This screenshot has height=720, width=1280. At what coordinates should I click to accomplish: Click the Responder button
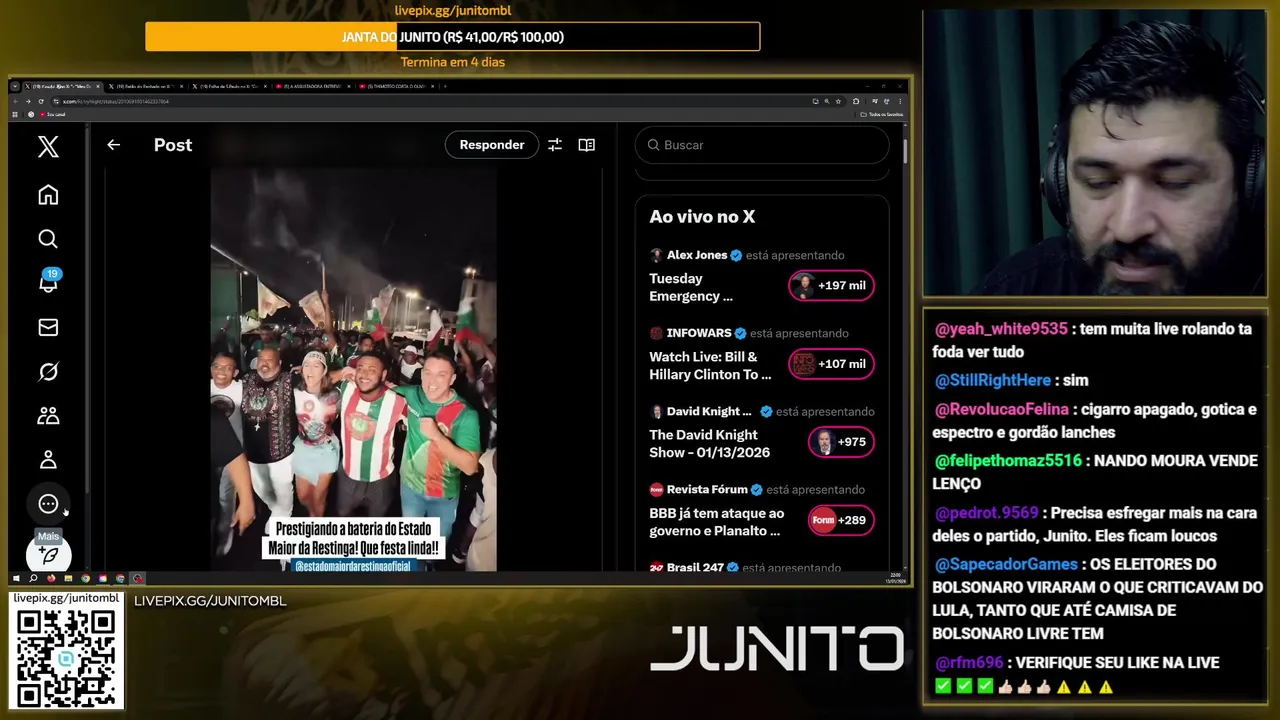(491, 145)
